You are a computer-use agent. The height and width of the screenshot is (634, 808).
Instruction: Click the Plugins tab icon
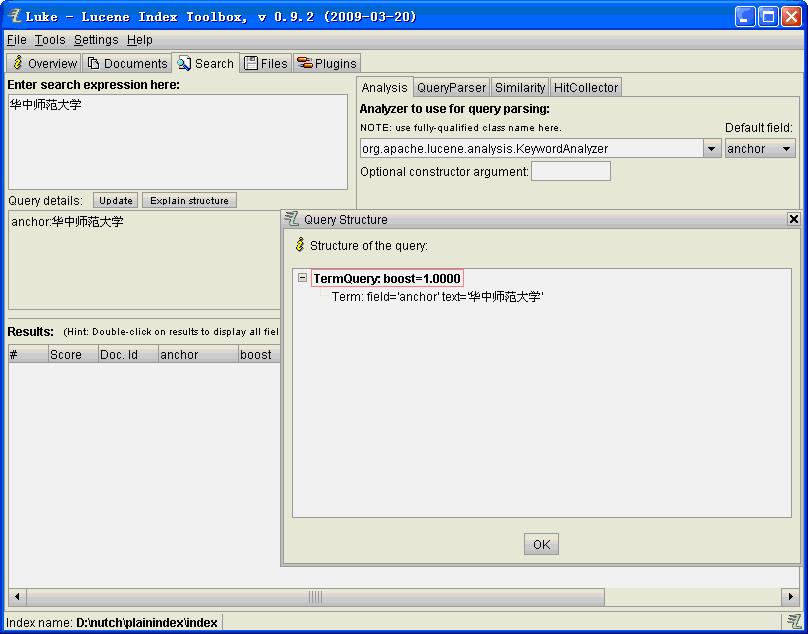pos(305,63)
